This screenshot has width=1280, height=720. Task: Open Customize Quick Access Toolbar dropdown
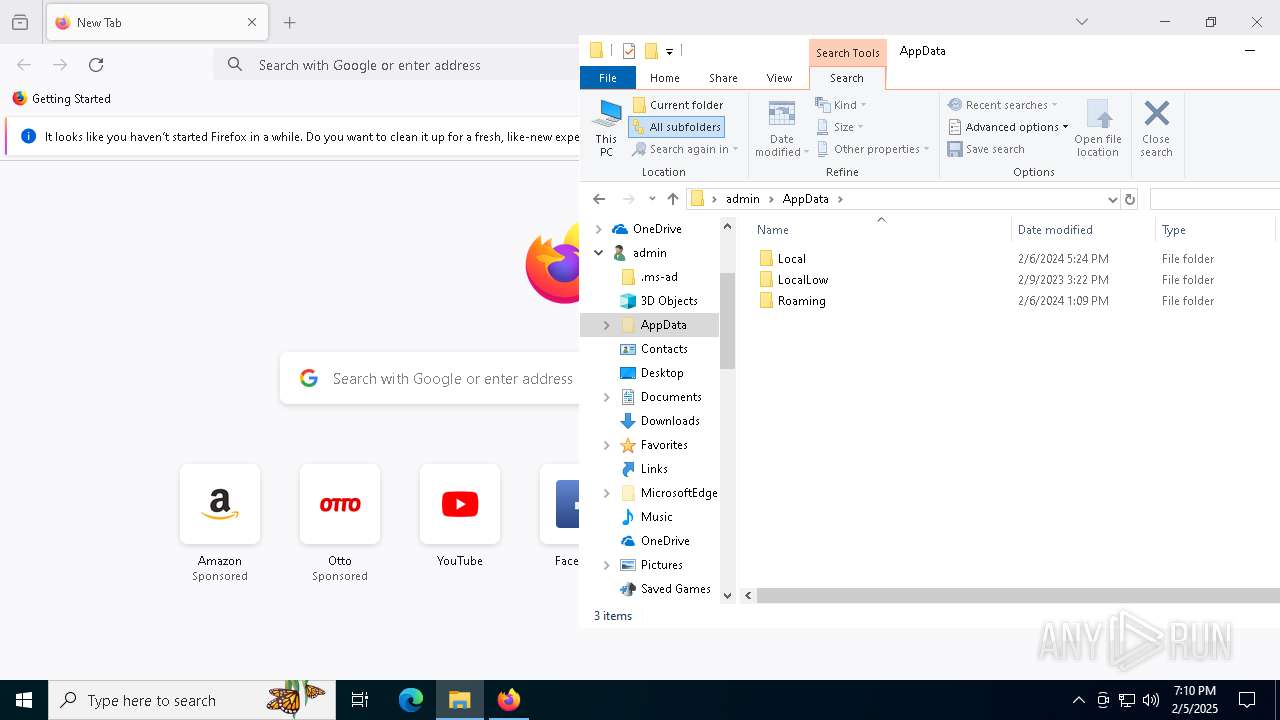669,51
